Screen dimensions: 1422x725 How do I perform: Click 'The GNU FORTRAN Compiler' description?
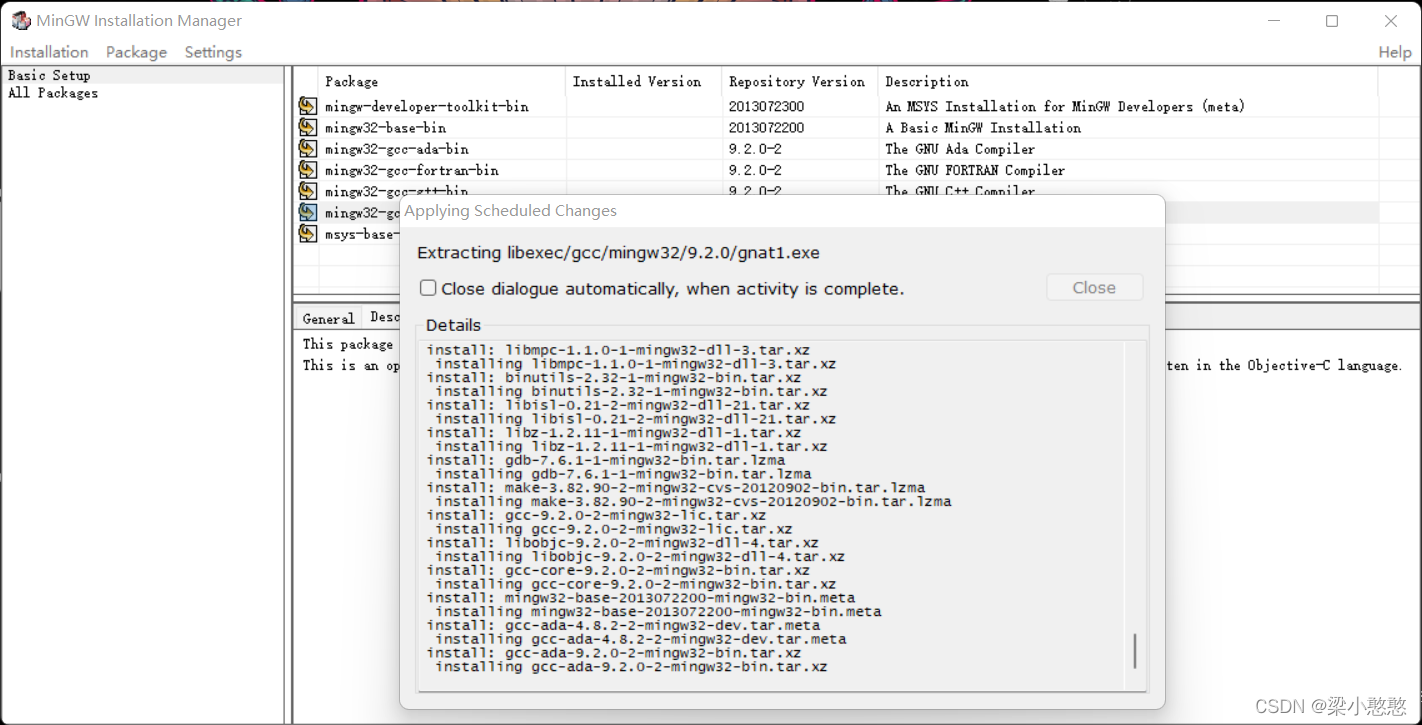(x=975, y=170)
